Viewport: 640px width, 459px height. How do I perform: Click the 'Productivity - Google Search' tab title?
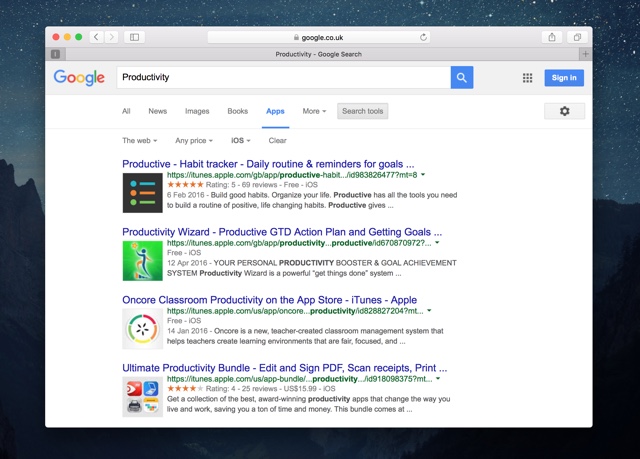[318, 54]
